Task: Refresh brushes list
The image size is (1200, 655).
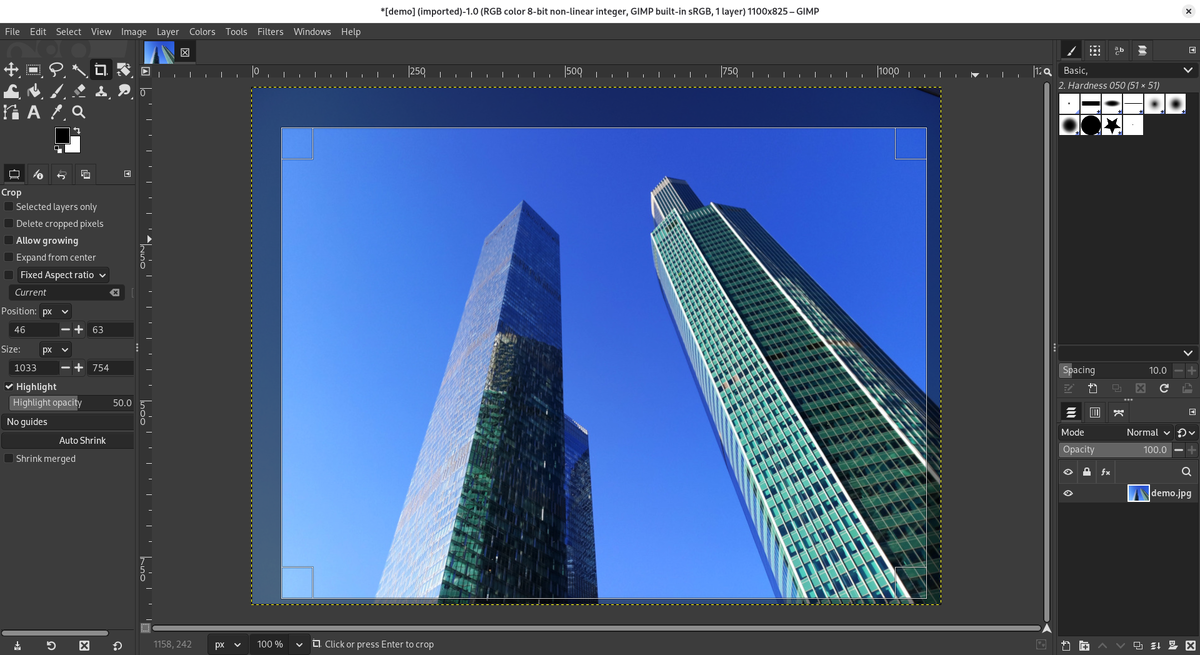Action: [1164, 388]
